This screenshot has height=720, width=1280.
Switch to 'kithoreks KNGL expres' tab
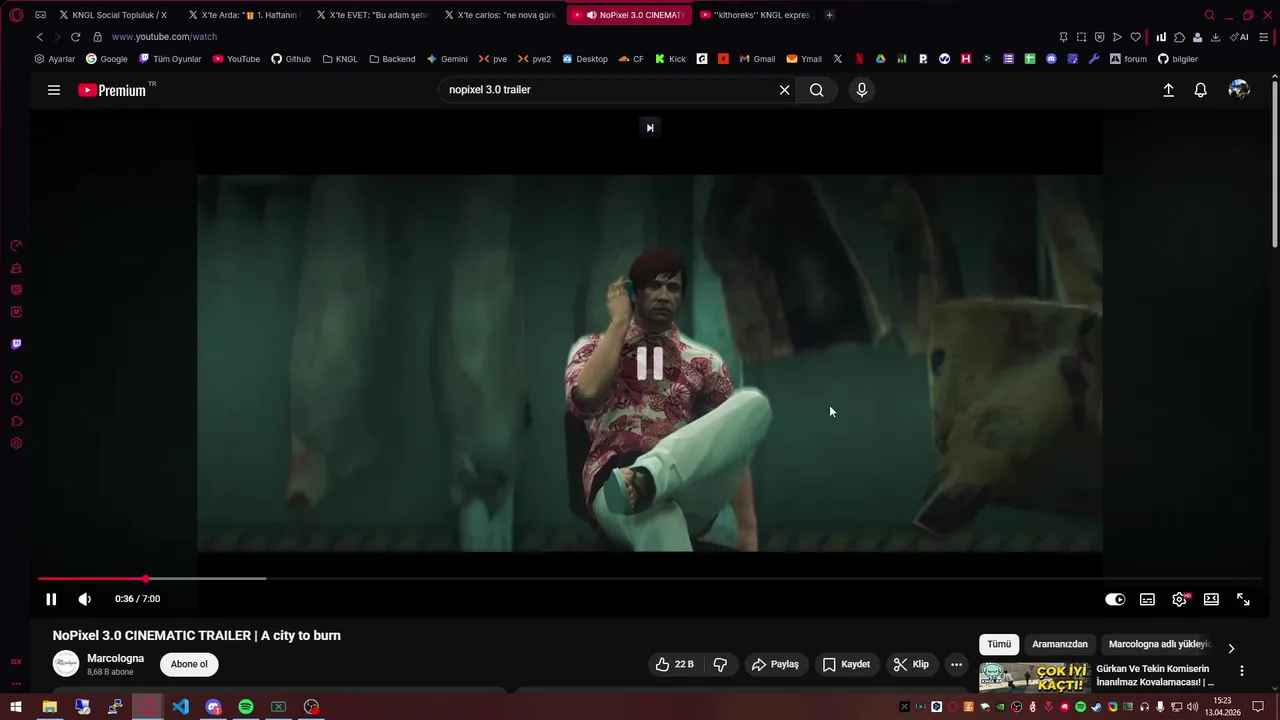point(757,15)
